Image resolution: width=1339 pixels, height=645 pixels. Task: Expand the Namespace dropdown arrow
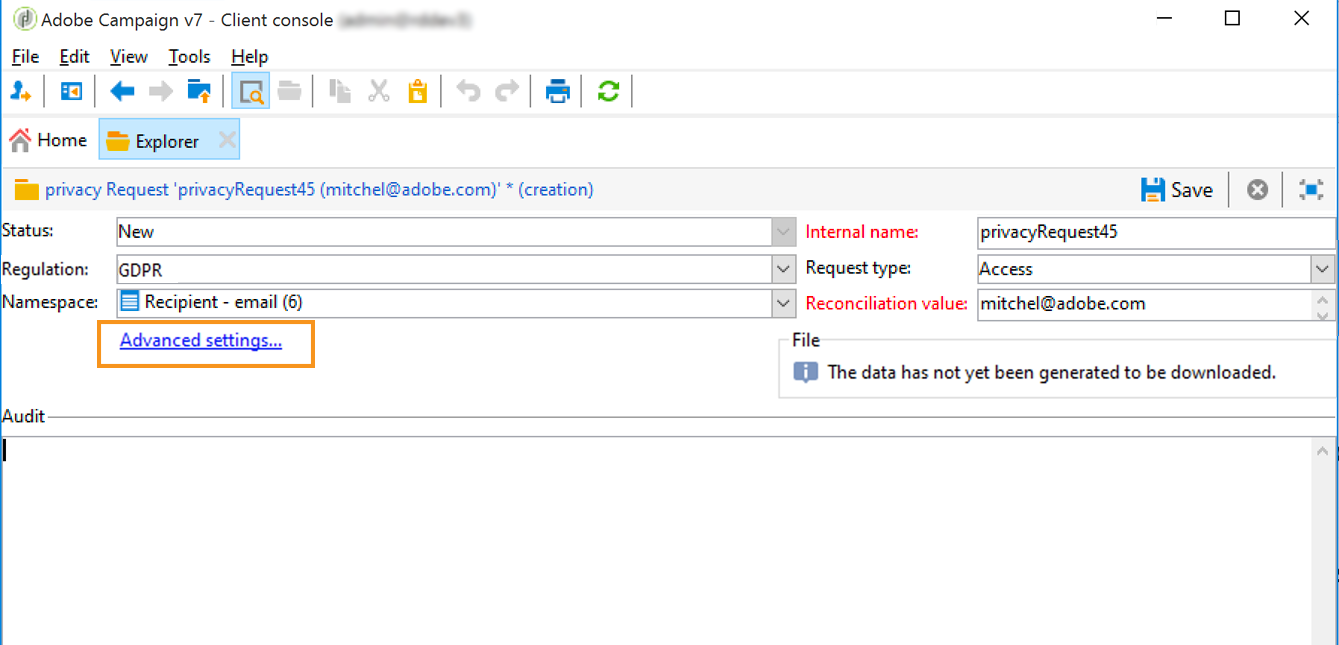(x=784, y=303)
